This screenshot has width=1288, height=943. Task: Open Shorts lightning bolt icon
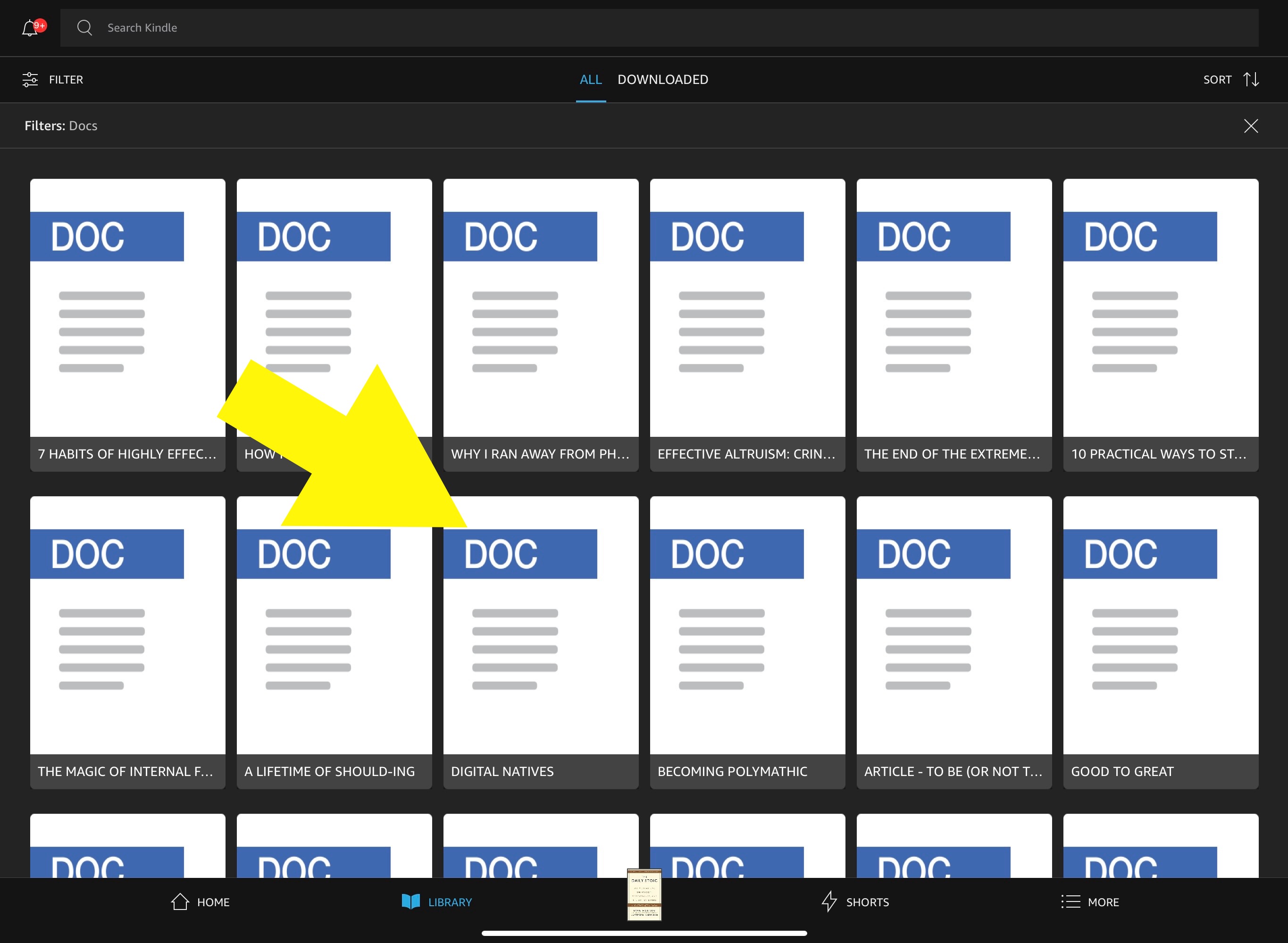click(x=829, y=902)
